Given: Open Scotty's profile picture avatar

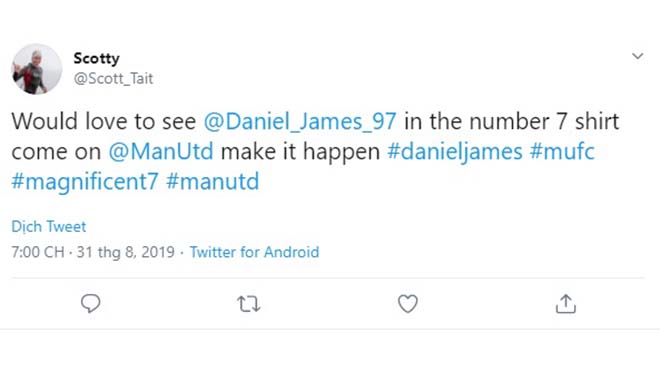Looking at the screenshot, I should point(36,69).
